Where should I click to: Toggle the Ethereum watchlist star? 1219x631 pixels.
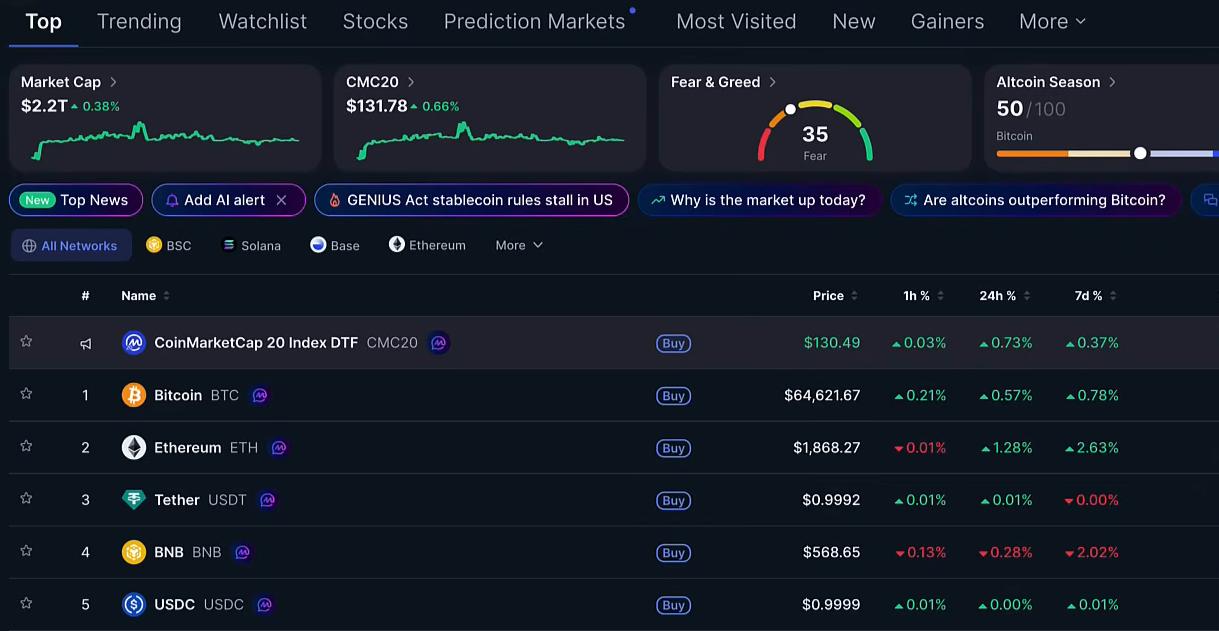26,446
